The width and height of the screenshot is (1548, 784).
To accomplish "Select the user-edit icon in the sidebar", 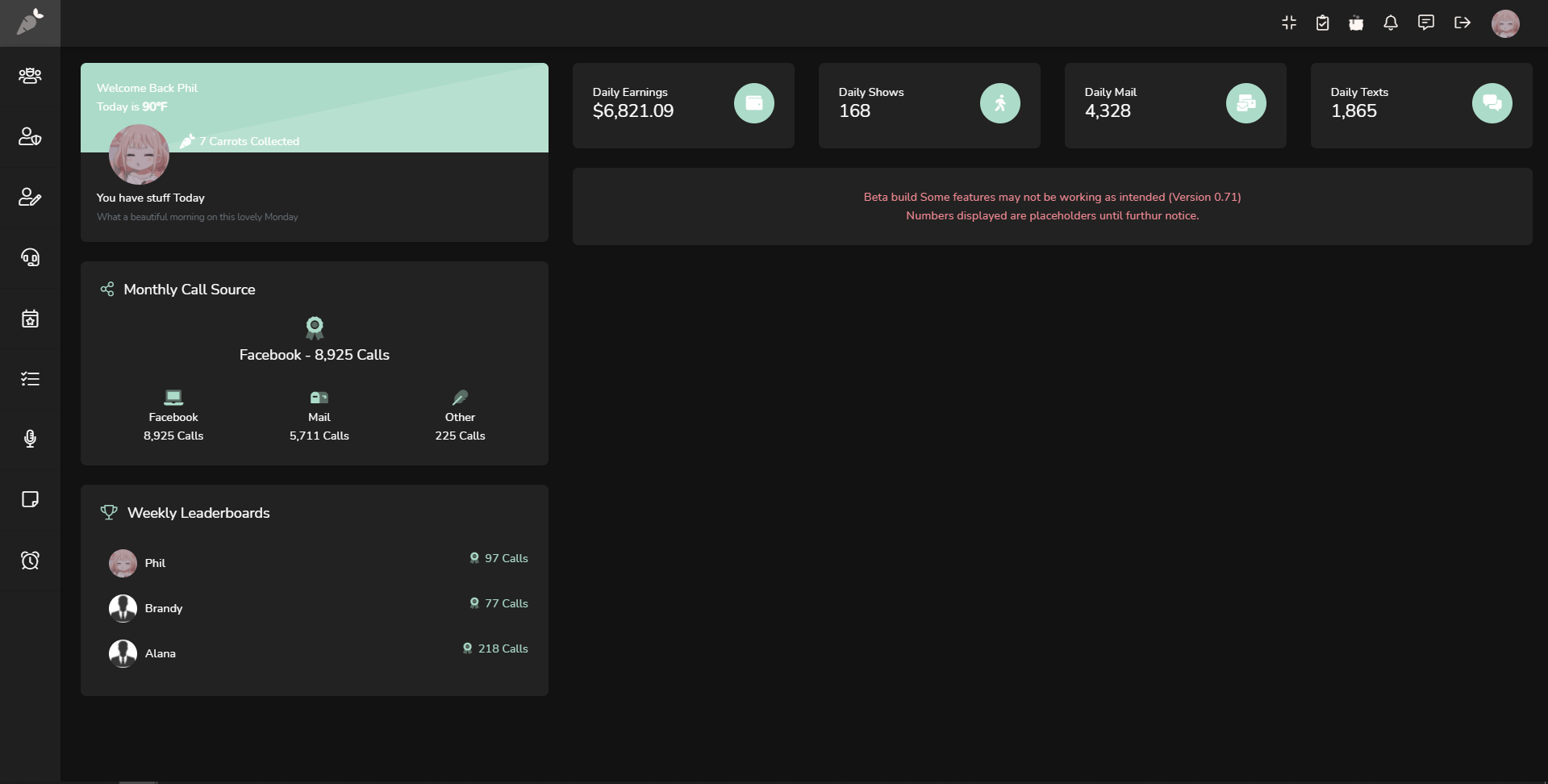I will (30, 197).
